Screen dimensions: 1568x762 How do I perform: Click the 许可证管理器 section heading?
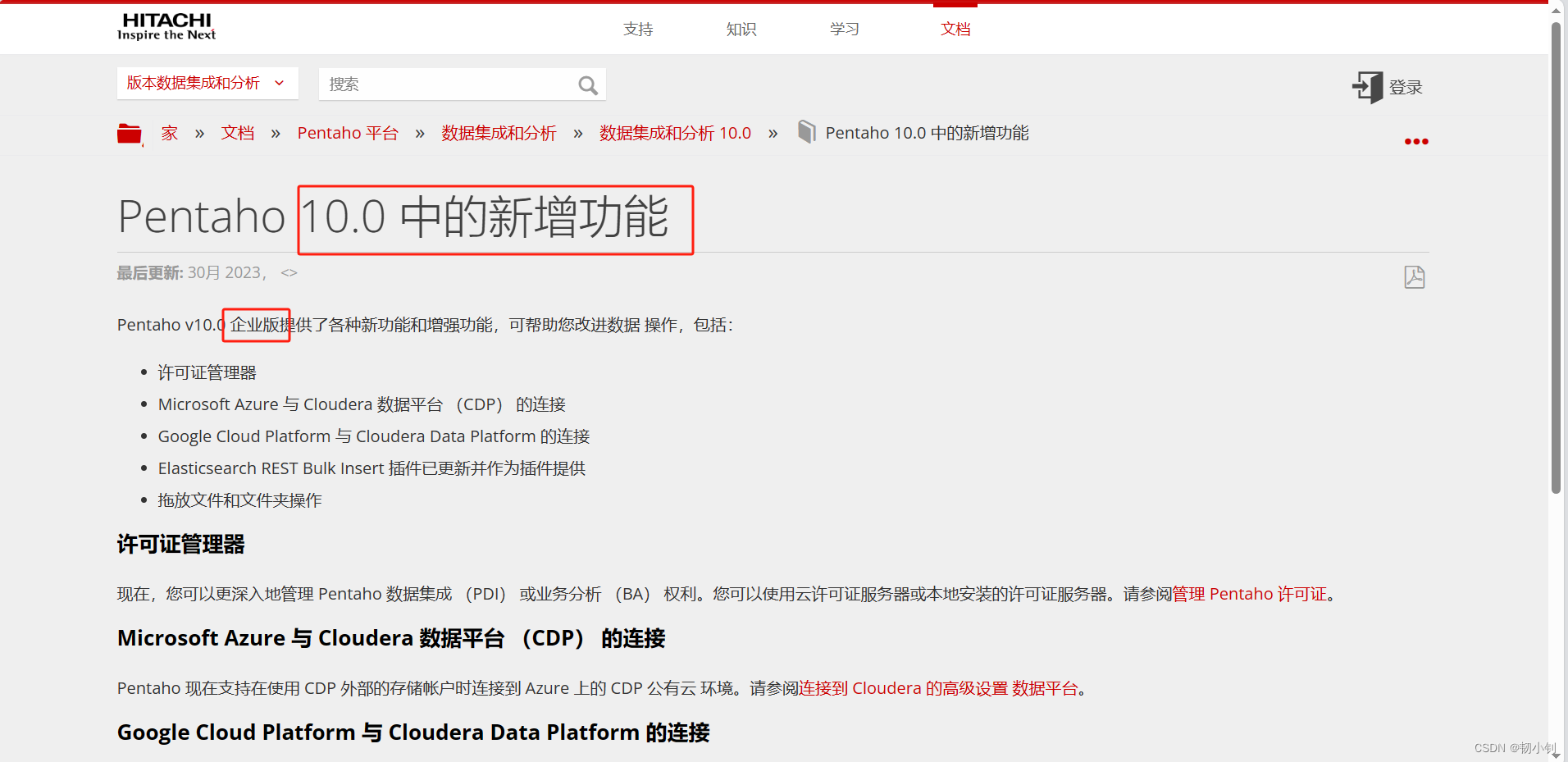pyautogui.click(x=181, y=545)
